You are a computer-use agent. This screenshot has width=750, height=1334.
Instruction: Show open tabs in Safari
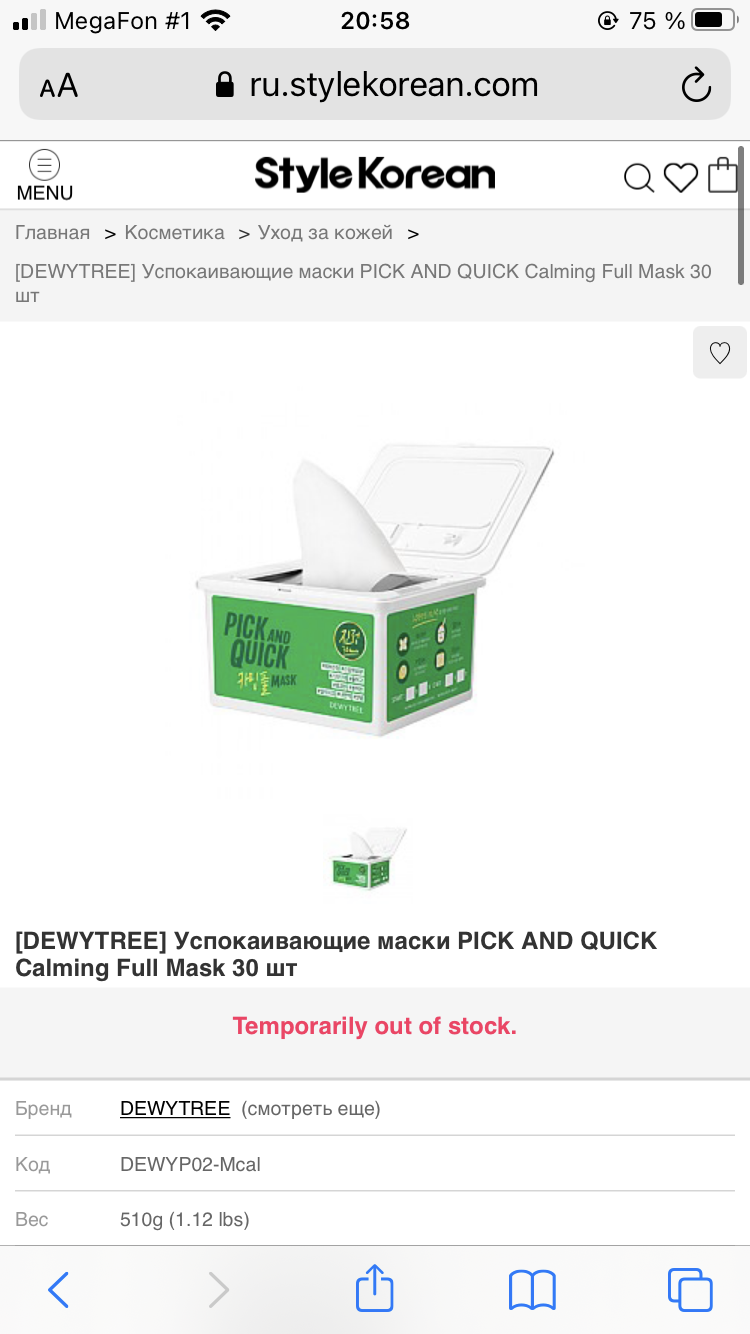(x=690, y=1290)
